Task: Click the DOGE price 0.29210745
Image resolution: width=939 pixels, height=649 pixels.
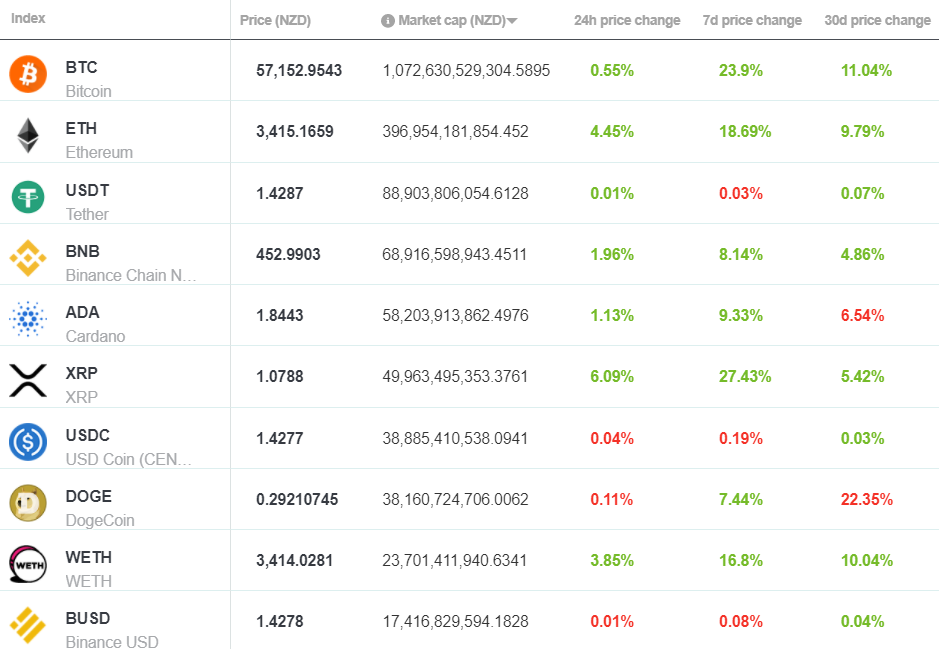Action: click(297, 499)
